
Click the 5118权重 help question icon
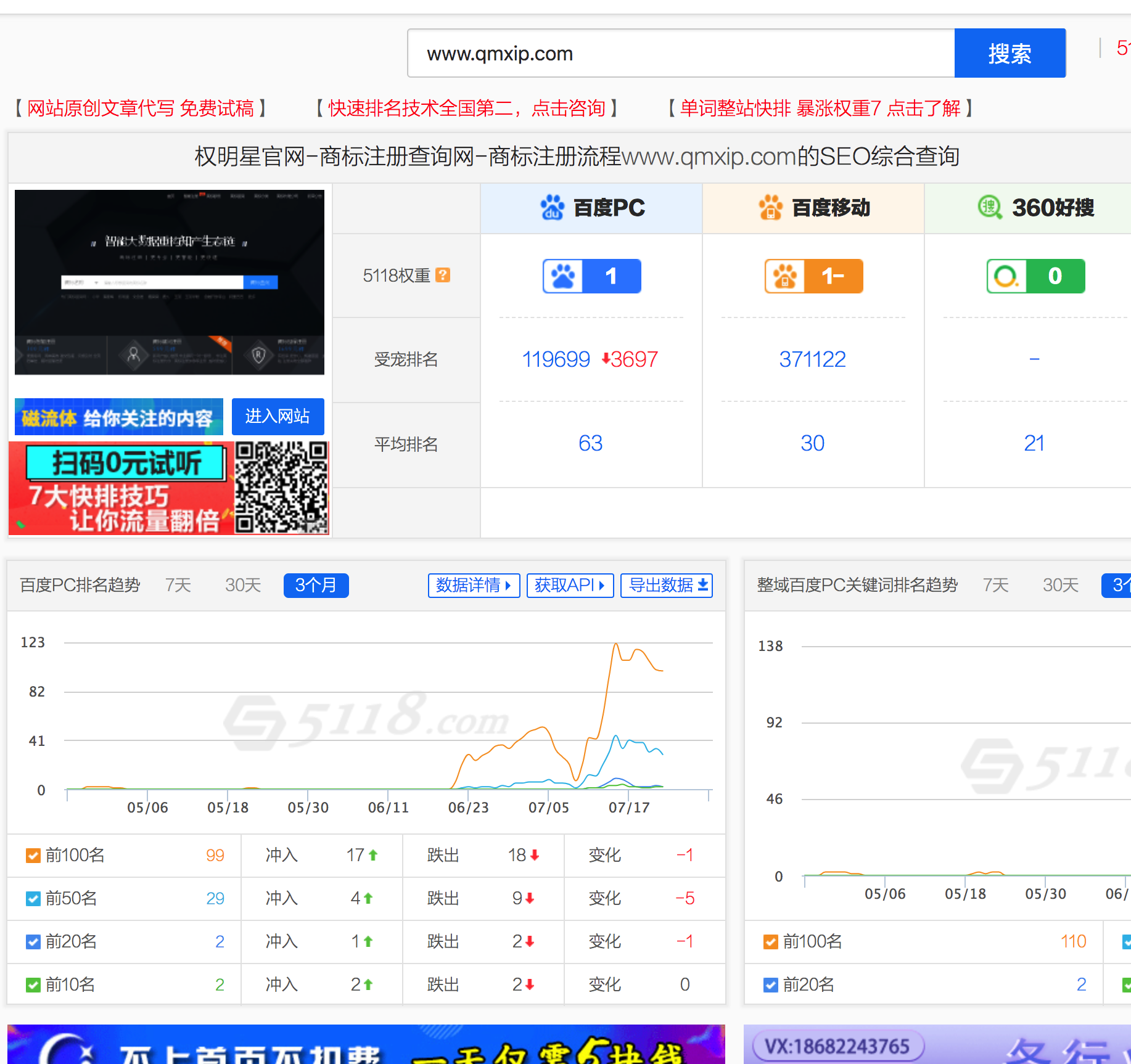click(x=443, y=275)
